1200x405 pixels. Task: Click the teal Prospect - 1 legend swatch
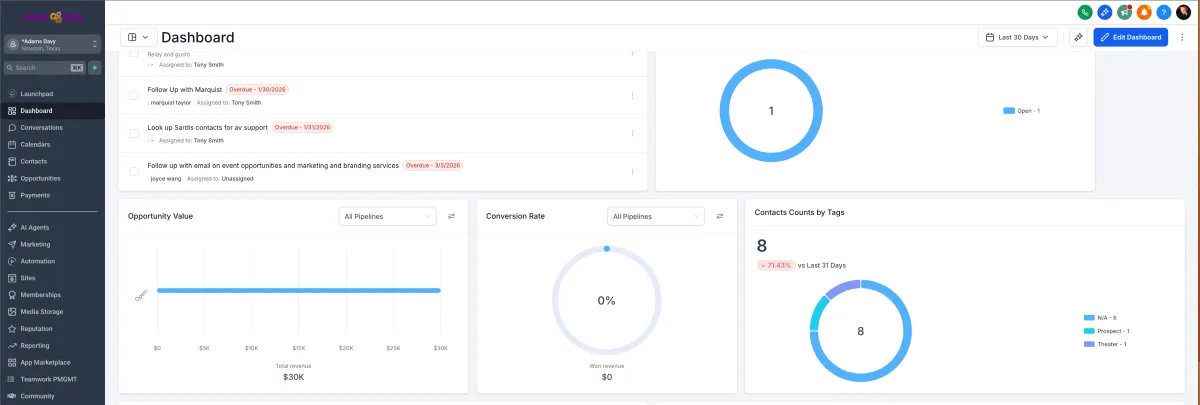[1089, 331]
